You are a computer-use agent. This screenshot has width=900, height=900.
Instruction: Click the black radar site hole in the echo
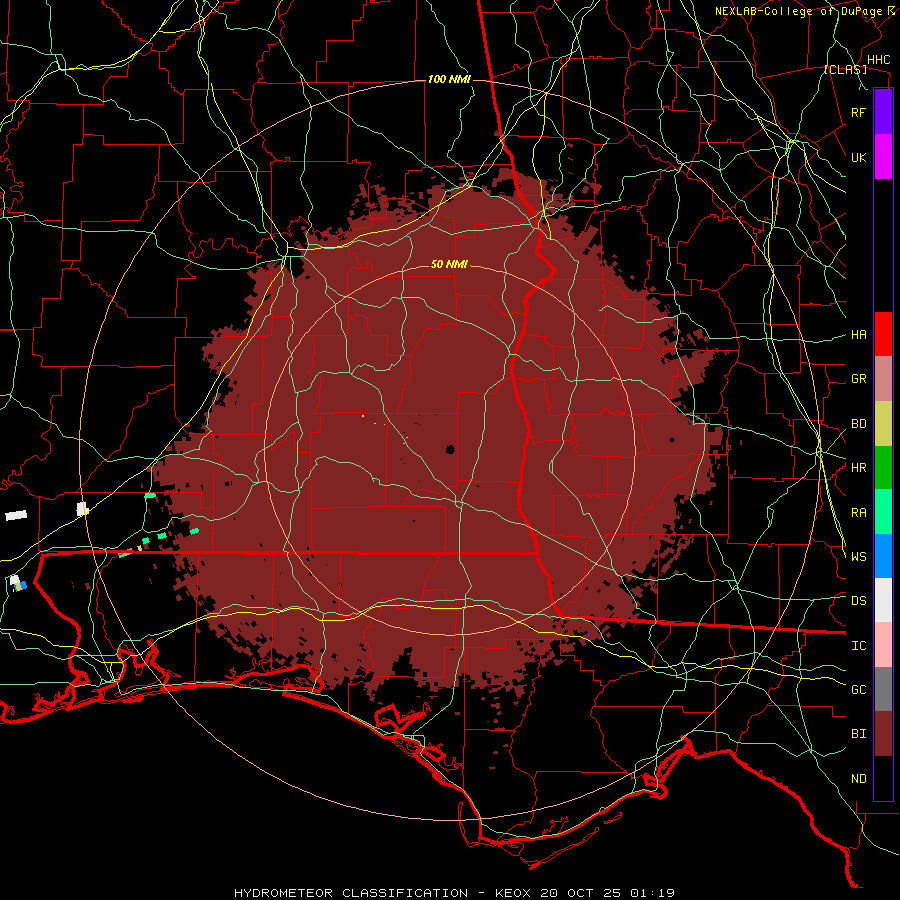click(x=451, y=449)
